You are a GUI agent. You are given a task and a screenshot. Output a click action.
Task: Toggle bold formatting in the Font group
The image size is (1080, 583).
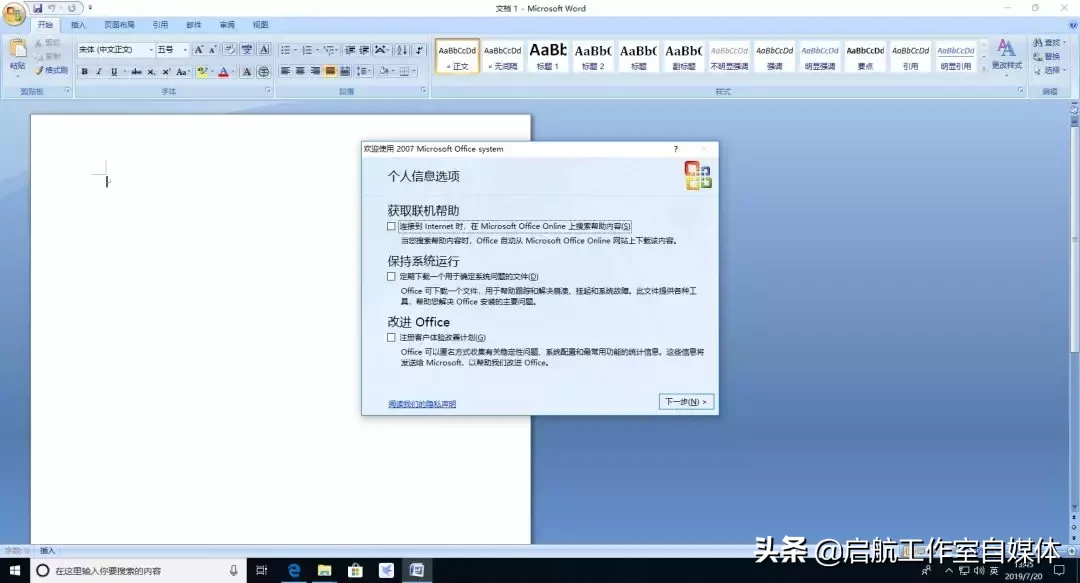(84, 70)
